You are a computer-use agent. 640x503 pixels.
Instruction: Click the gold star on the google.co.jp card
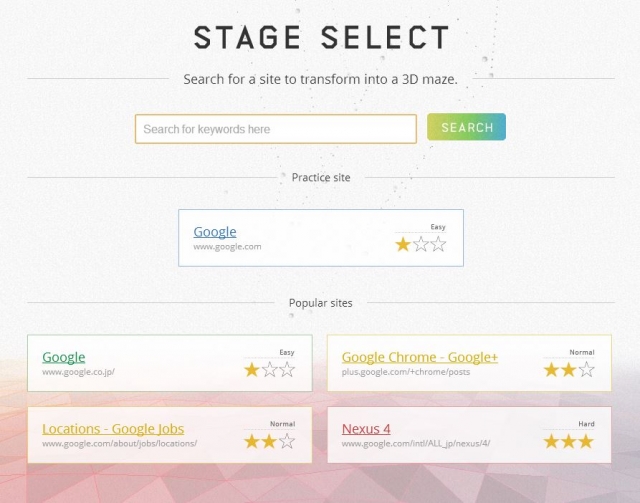pyautogui.click(x=252, y=370)
